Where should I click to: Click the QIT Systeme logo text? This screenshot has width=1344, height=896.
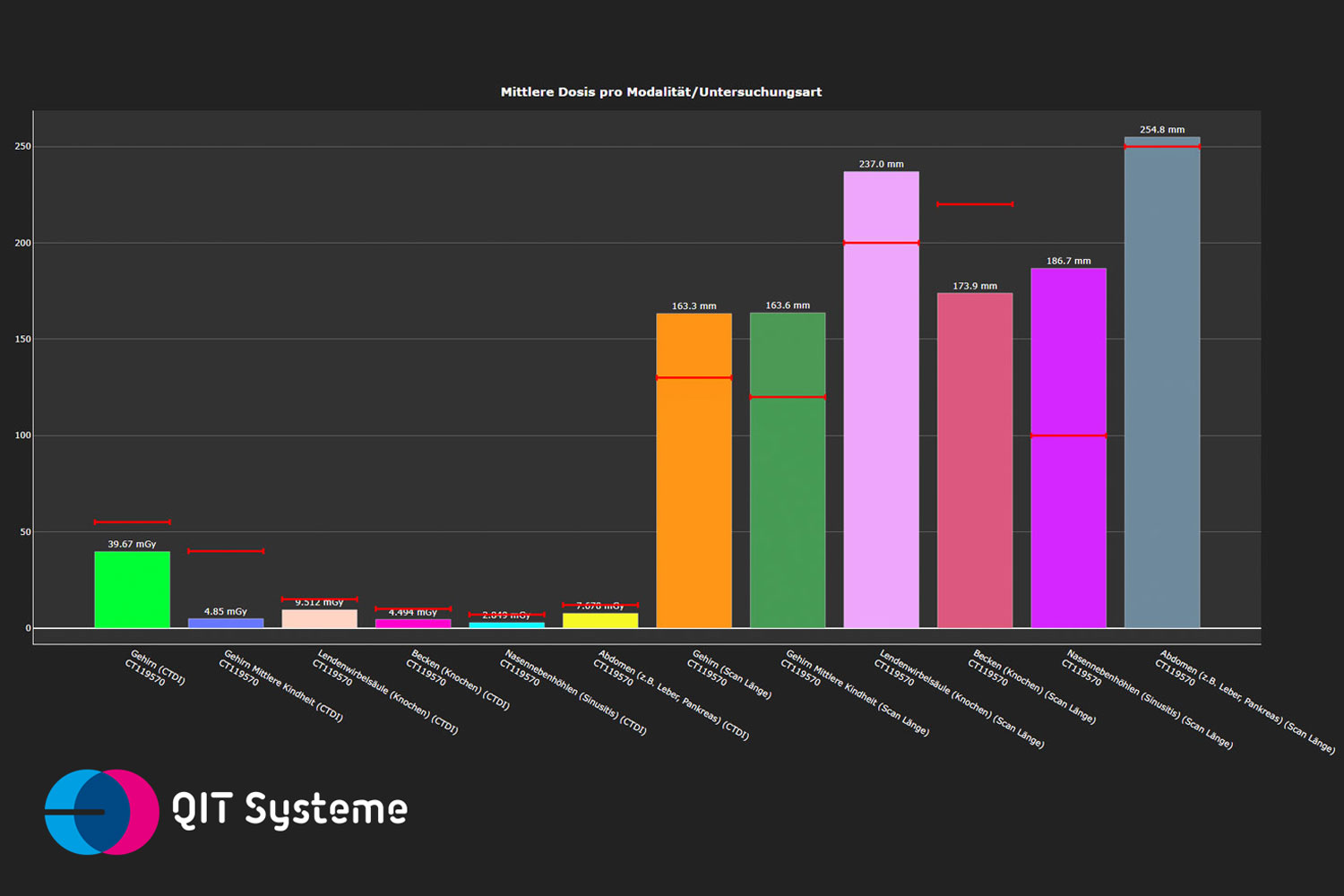(289, 810)
